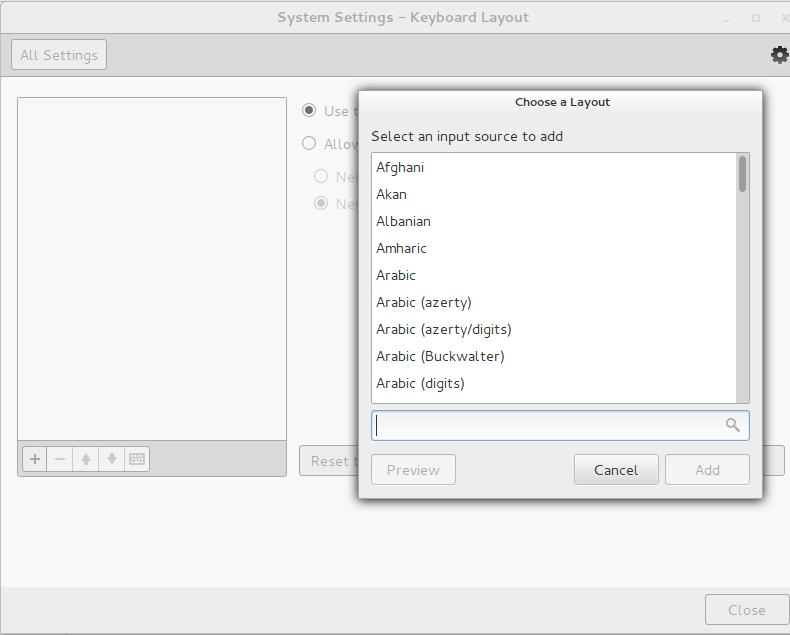Click the Add button in the dialog

(707, 470)
